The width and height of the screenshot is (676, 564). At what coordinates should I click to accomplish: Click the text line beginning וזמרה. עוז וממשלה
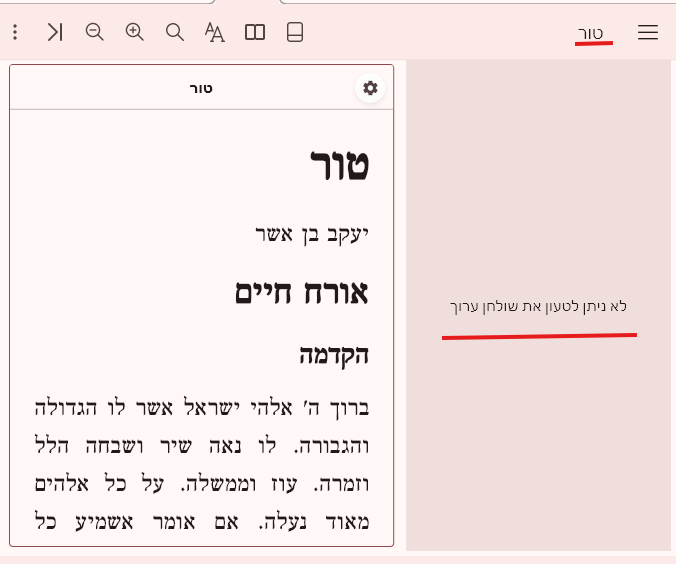[x=202, y=484]
